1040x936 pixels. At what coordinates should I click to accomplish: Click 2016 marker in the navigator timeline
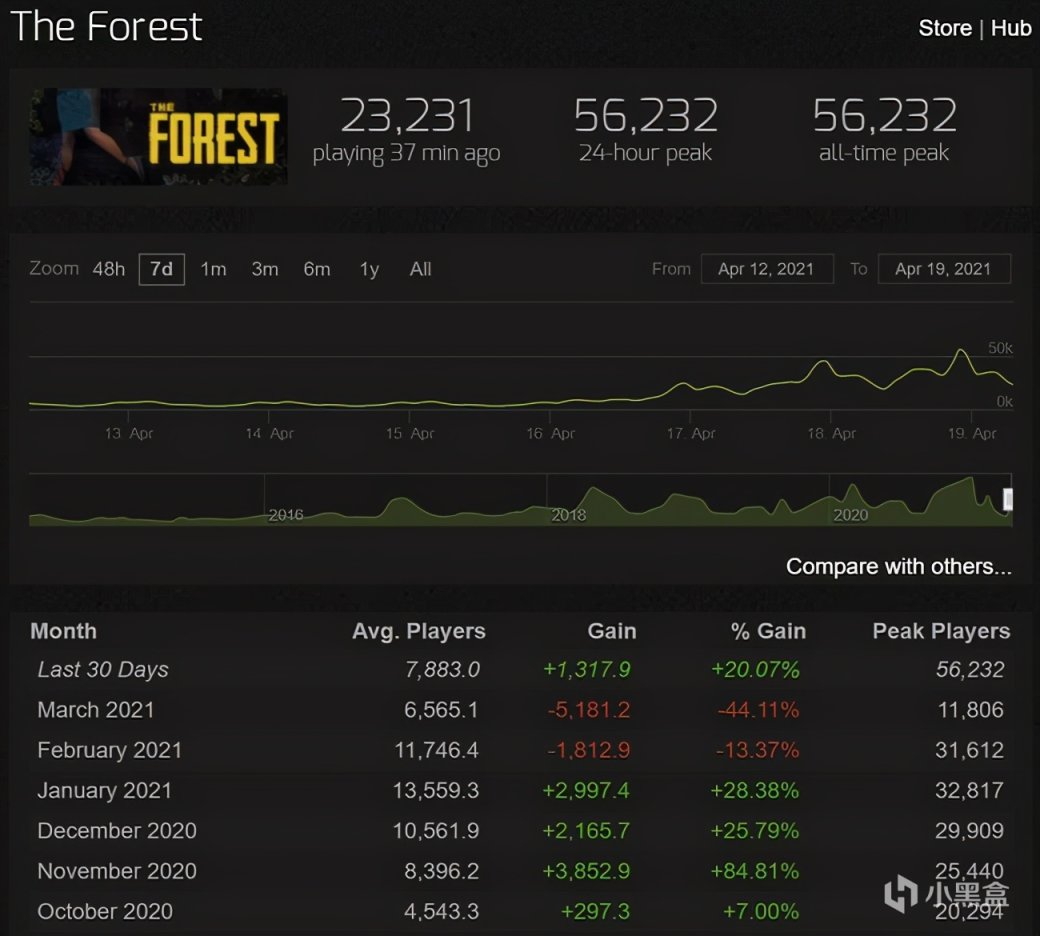tap(286, 515)
